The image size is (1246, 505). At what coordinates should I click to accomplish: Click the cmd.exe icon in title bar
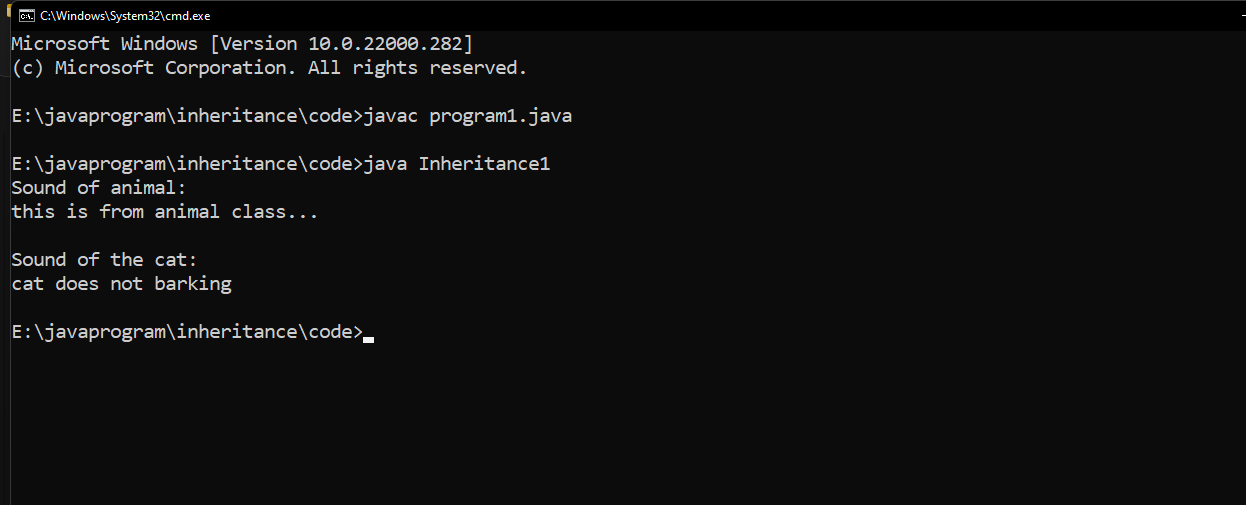pos(27,15)
